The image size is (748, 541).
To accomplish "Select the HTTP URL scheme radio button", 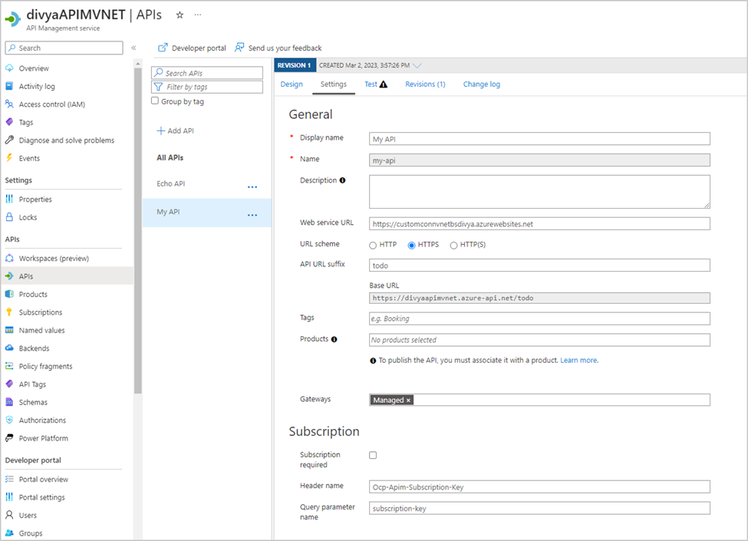I will coord(373,245).
